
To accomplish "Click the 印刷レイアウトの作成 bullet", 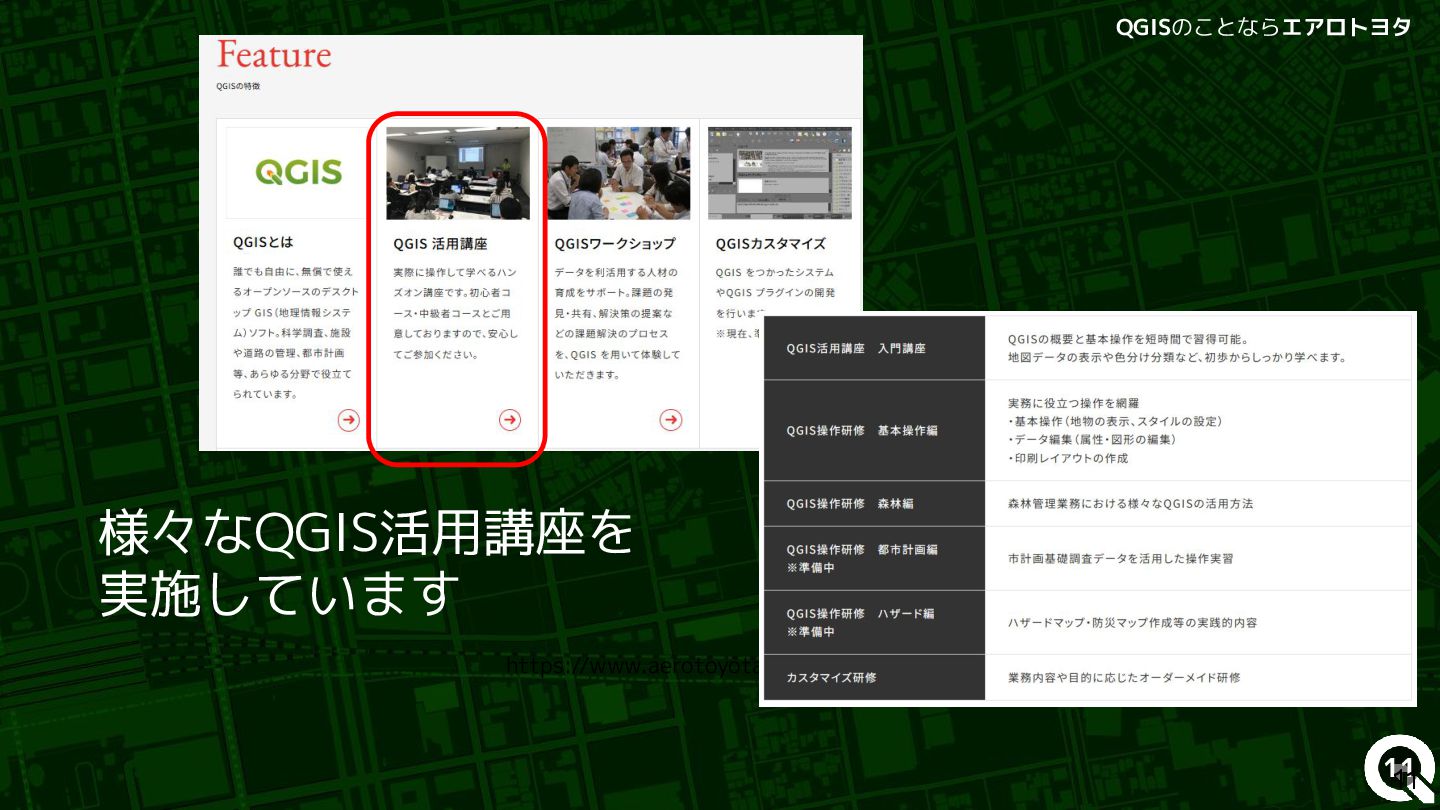I will pos(1068,458).
